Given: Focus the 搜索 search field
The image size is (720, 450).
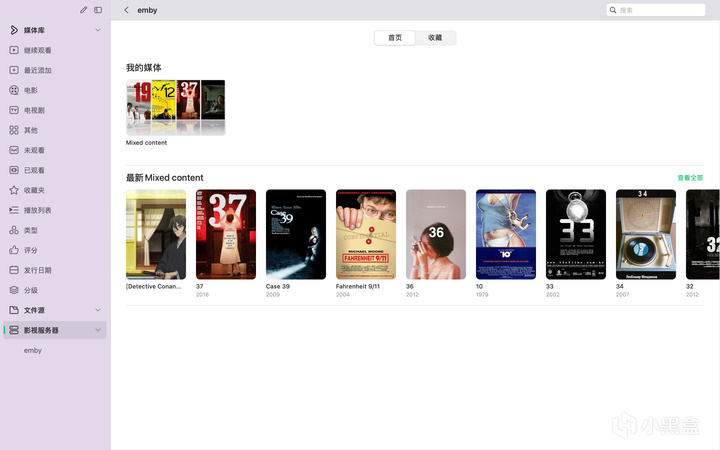Looking at the screenshot, I should point(656,10).
